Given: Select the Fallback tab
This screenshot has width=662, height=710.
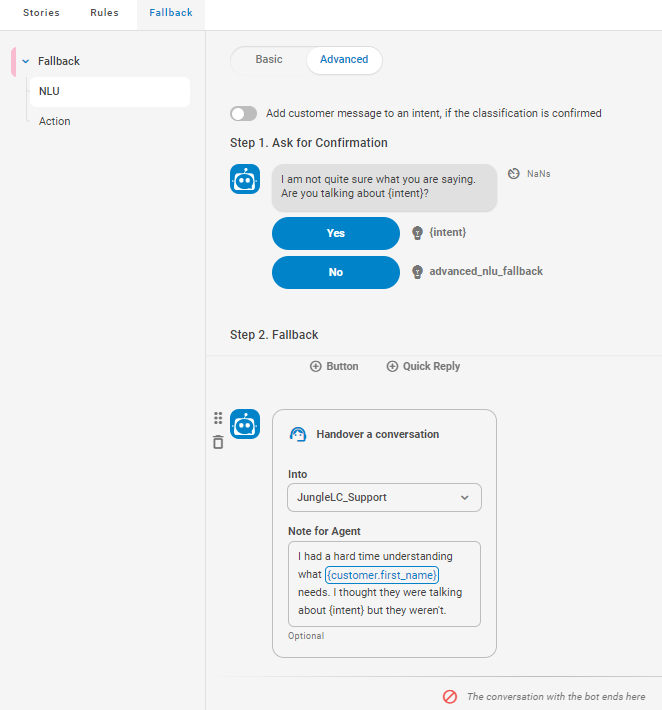Looking at the screenshot, I should (171, 13).
